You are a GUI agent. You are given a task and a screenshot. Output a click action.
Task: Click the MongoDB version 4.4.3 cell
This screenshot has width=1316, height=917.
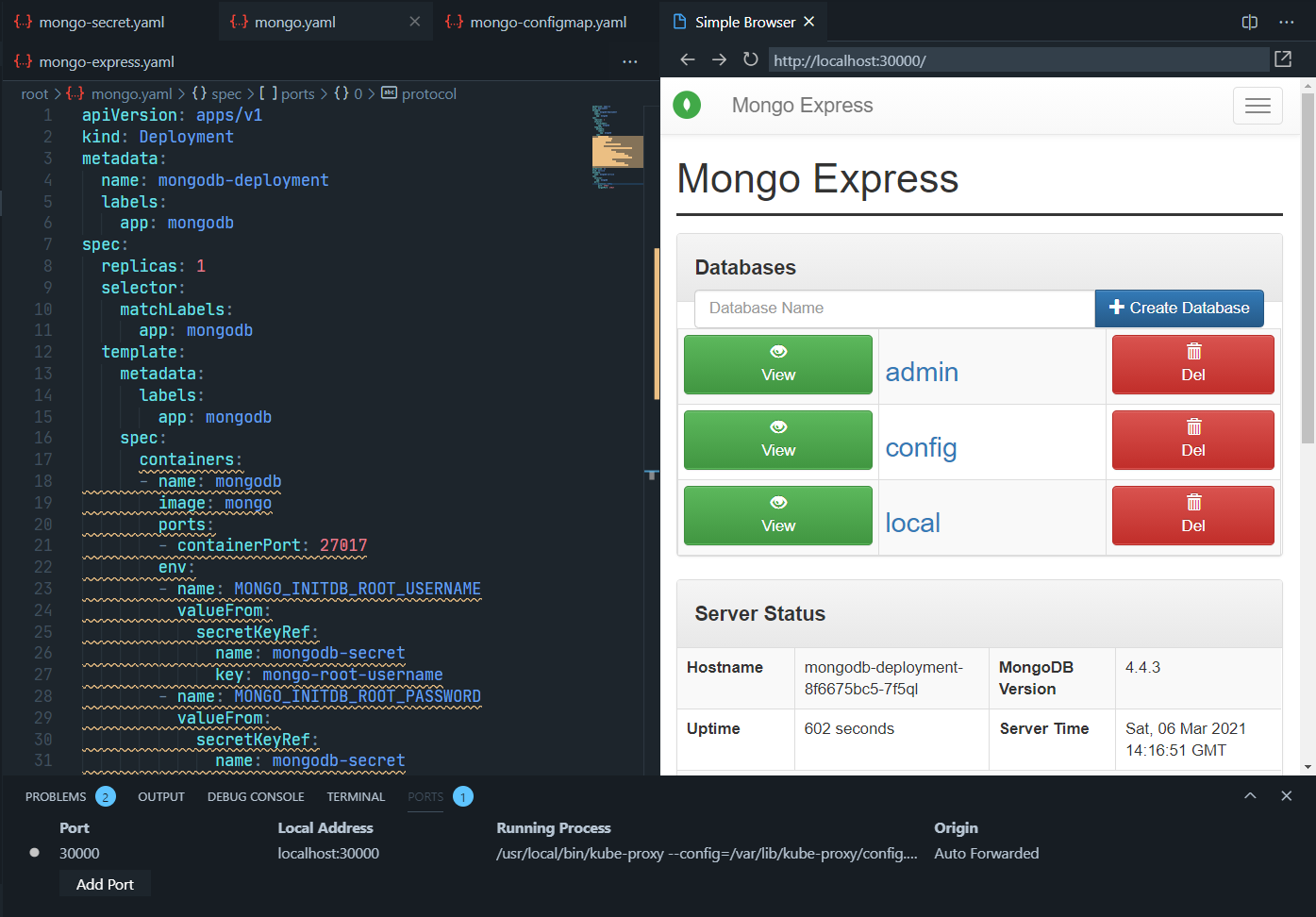click(1198, 678)
